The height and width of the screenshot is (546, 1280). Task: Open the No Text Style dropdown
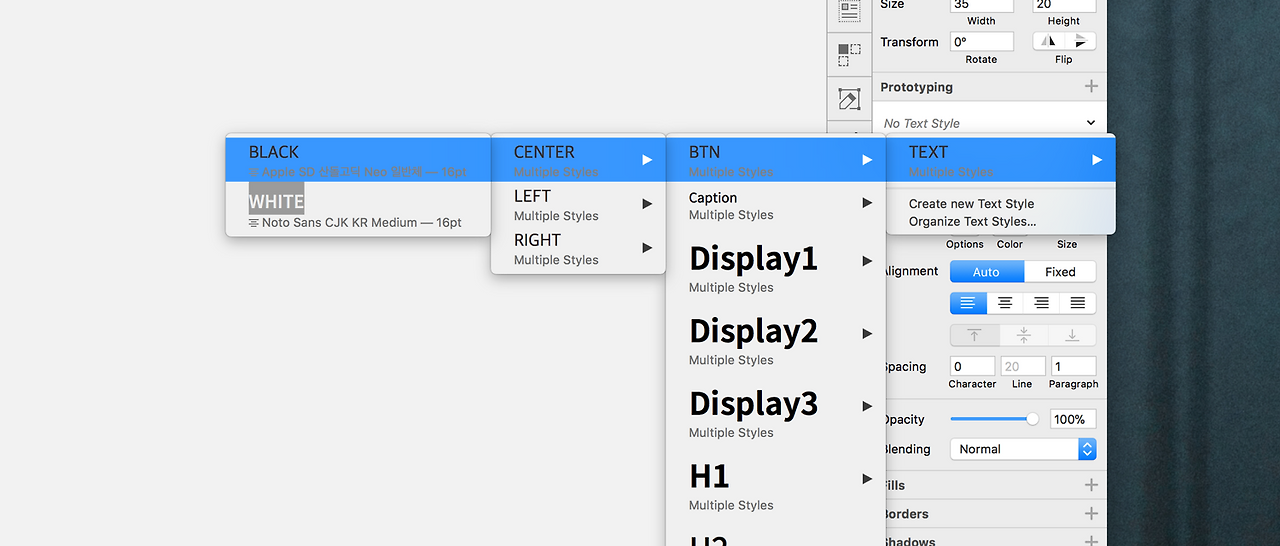point(989,123)
